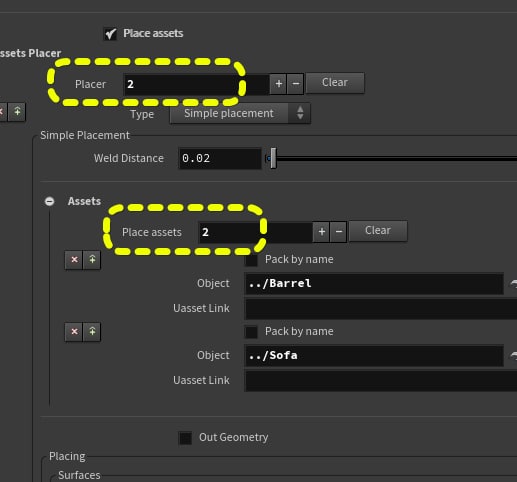
Task: Click the Placer parameter label
Action: [x=90, y=84]
